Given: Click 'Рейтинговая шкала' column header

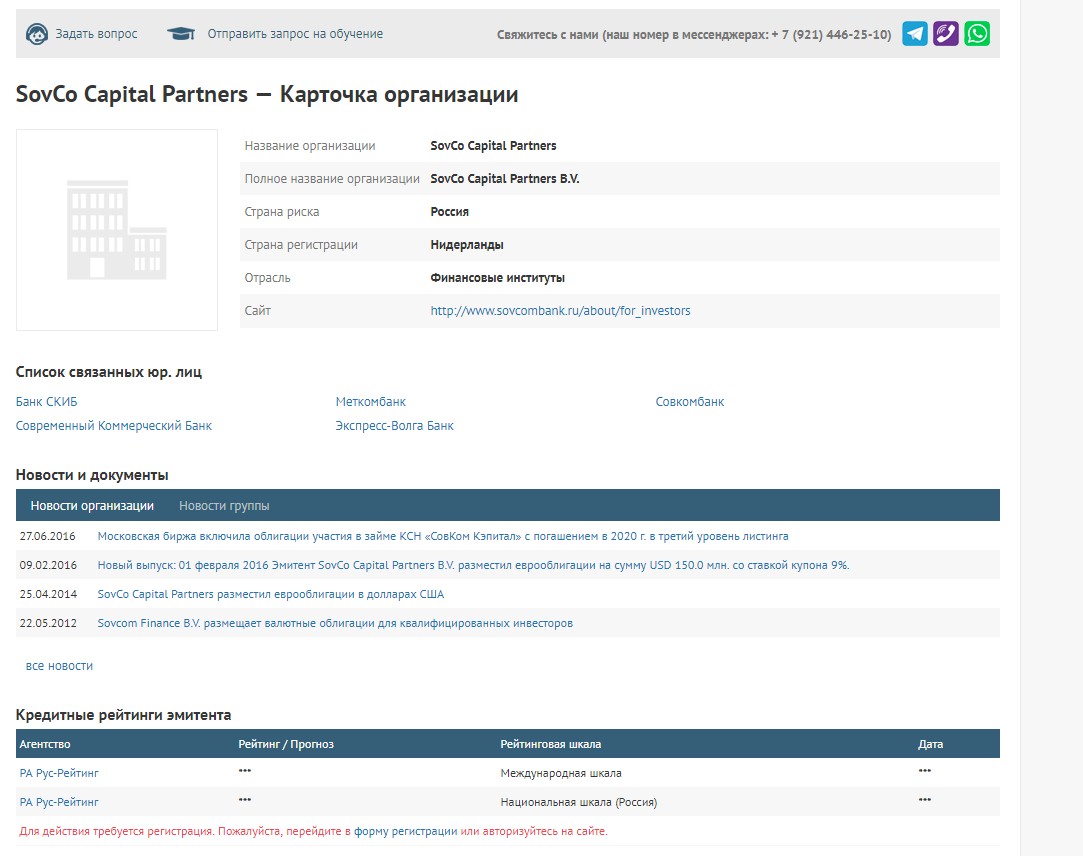Looking at the screenshot, I should click(x=550, y=744).
